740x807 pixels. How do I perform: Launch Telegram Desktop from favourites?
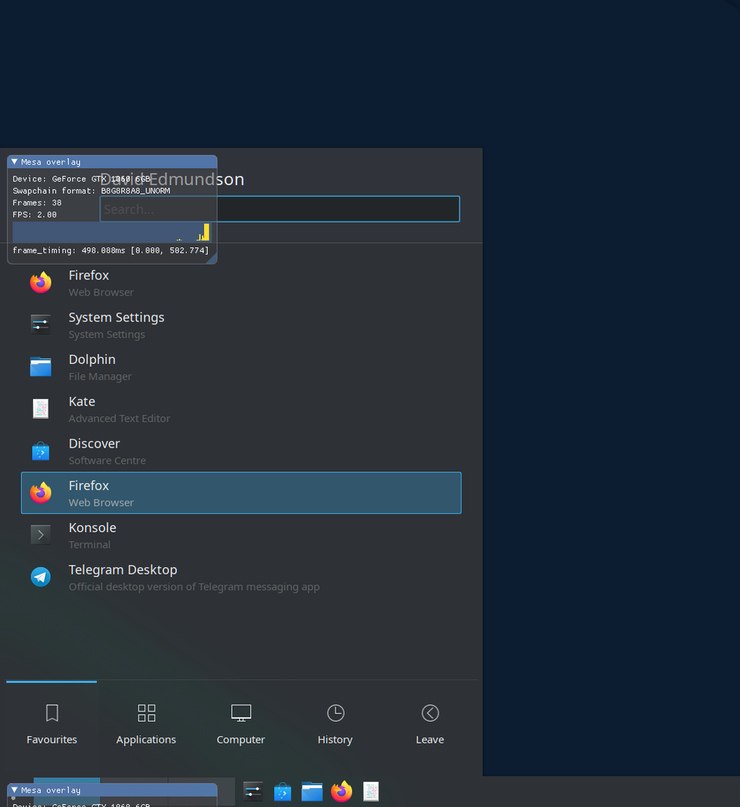pos(241,577)
